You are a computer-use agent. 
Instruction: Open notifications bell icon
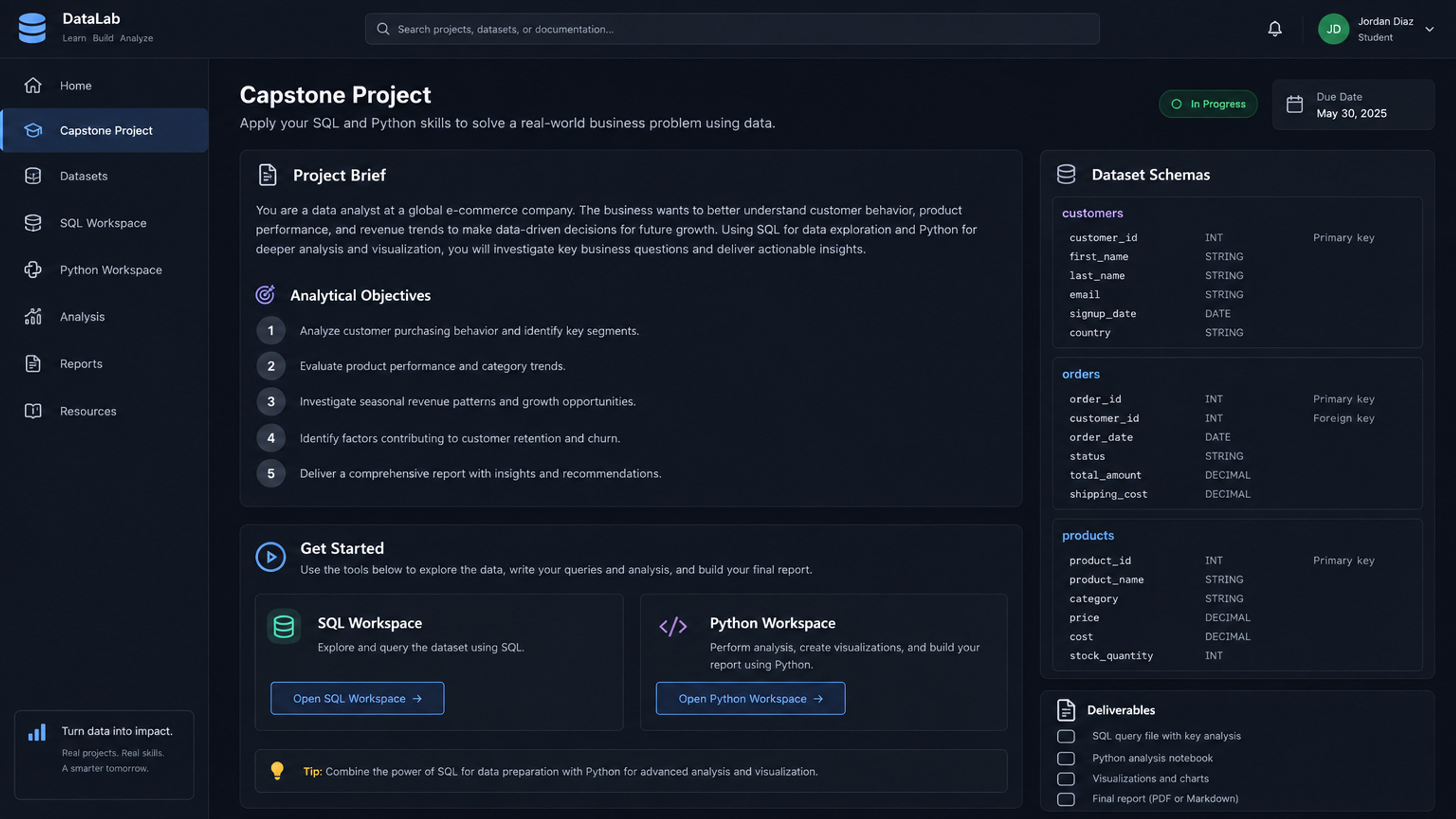point(1275,28)
